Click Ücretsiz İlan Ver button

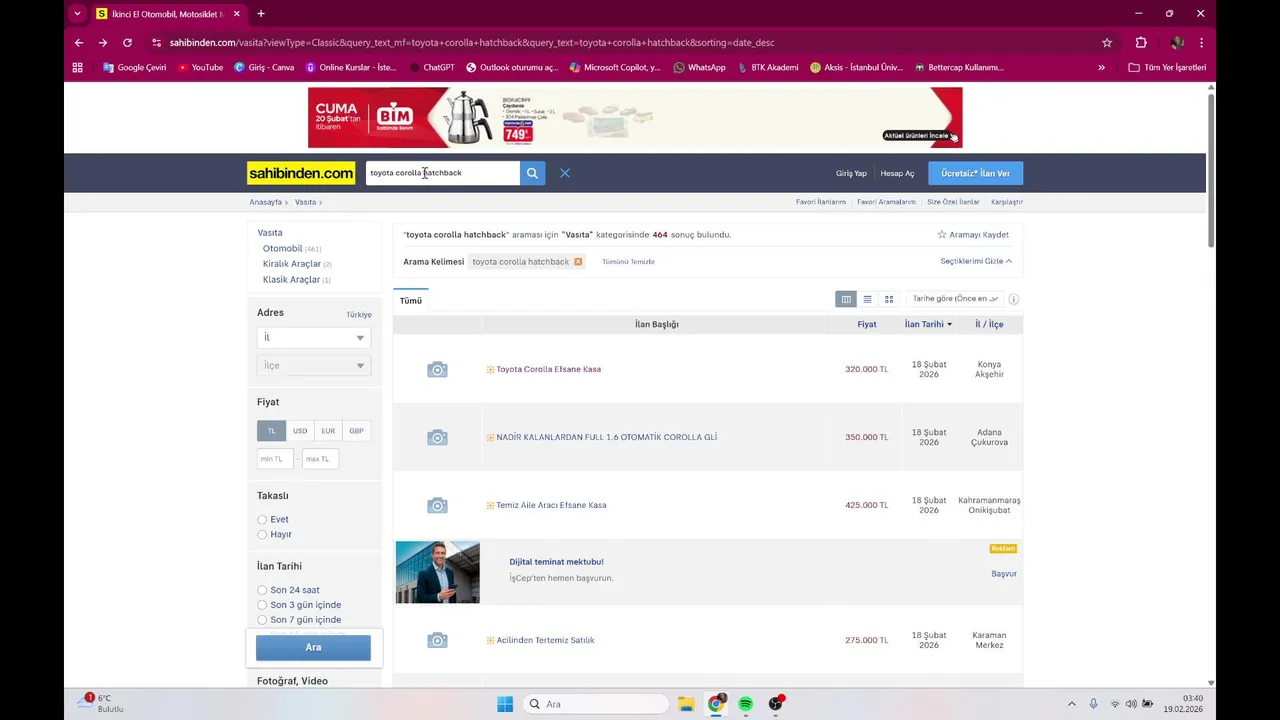click(975, 173)
